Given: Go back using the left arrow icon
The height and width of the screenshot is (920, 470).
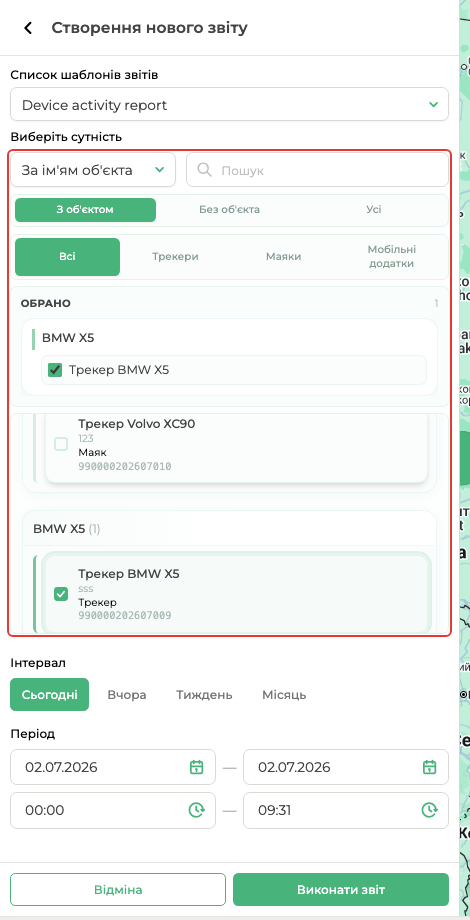Looking at the screenshot, I should [x=28, y=28].
